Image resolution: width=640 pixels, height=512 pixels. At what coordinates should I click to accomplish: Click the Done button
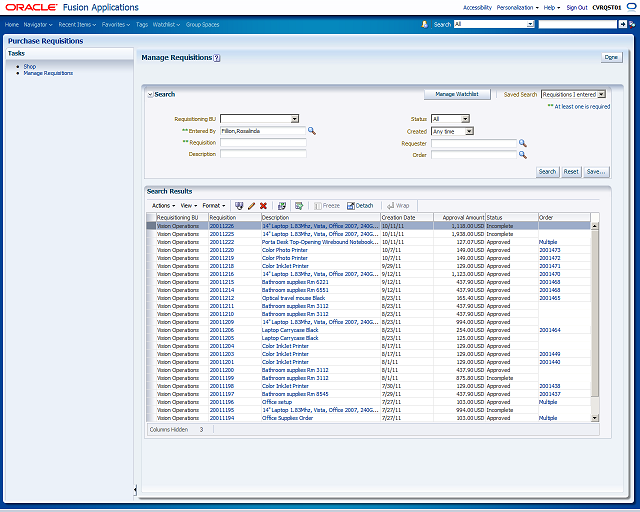(611, 57)
